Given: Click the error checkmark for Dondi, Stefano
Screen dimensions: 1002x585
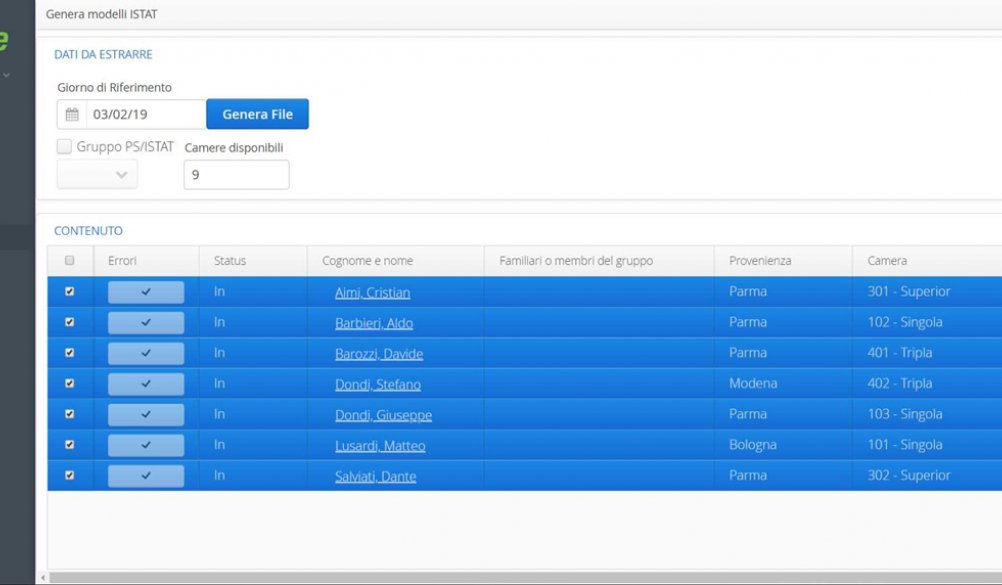Looking at the screenshot, I should (x=146, y=384).
